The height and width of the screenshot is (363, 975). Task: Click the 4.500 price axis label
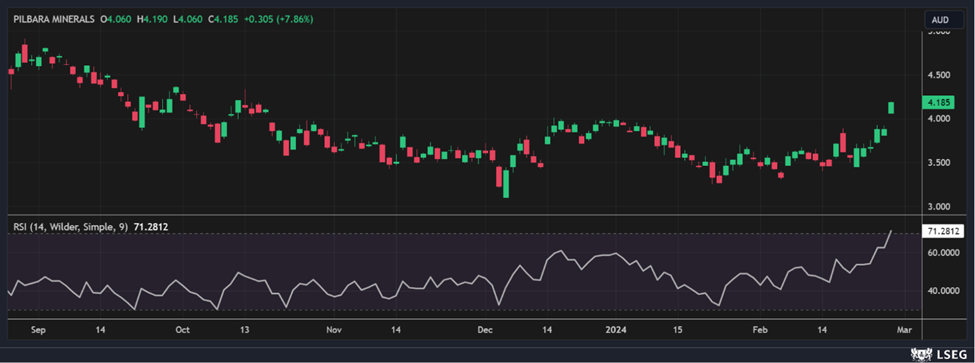pos(938,75)
